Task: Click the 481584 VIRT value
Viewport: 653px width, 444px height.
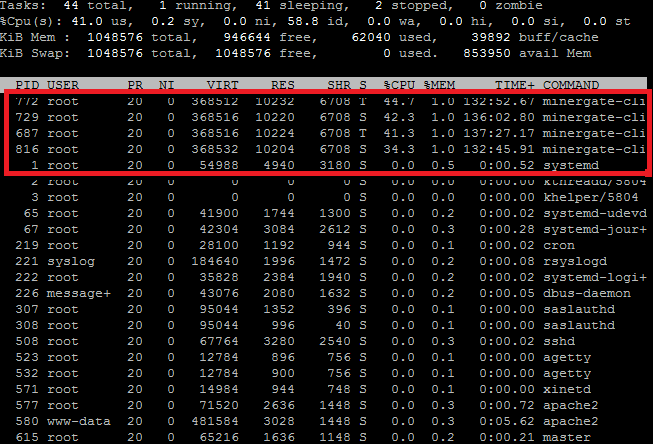Action: (215, 422)
